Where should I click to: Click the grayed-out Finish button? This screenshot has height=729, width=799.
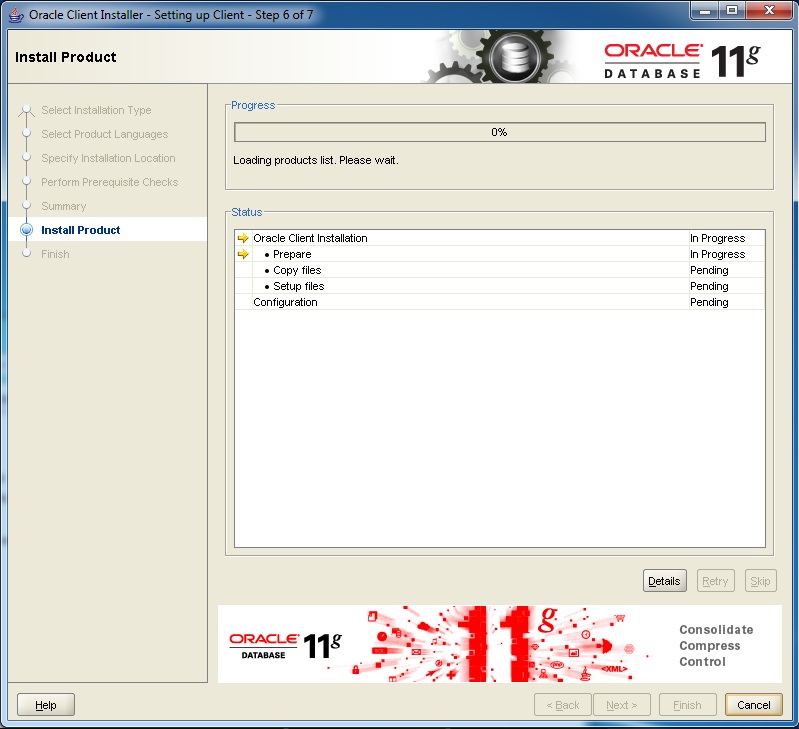tap(687, 705)
